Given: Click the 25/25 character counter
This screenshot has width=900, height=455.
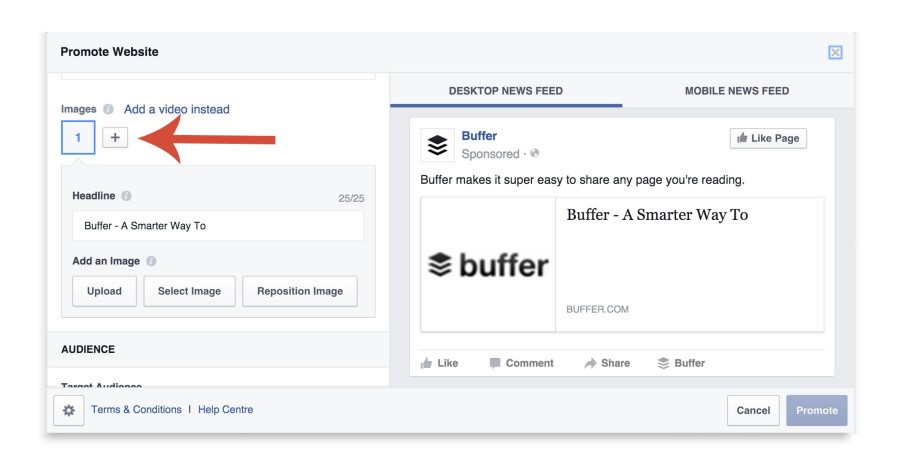Looking at the screenshot, I should pos(351,199).
